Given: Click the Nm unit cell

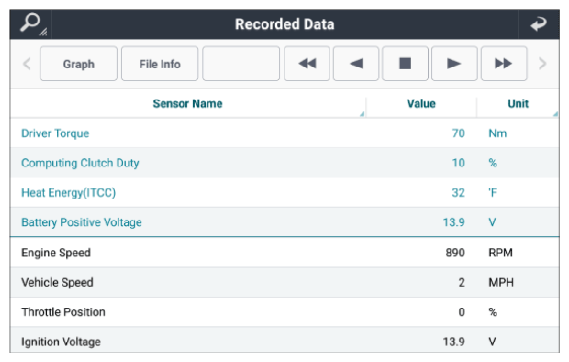Looking at the screenshot, I should point(498,133).
